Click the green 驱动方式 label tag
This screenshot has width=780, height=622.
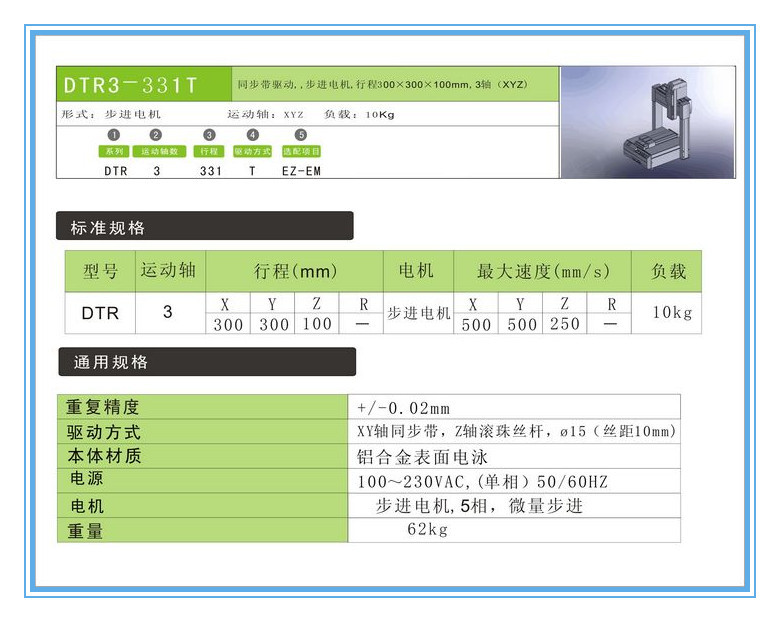(252, 151)
